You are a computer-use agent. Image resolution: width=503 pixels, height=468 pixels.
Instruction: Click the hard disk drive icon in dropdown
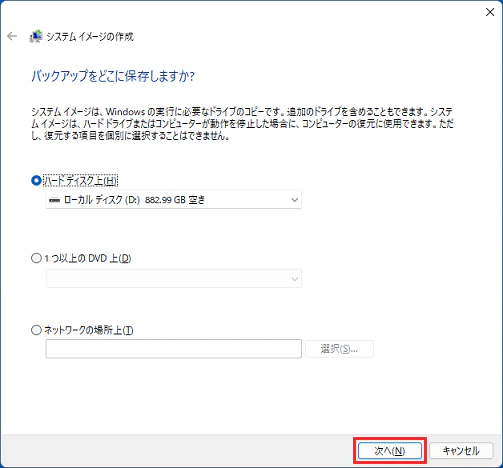click(54, 200)
